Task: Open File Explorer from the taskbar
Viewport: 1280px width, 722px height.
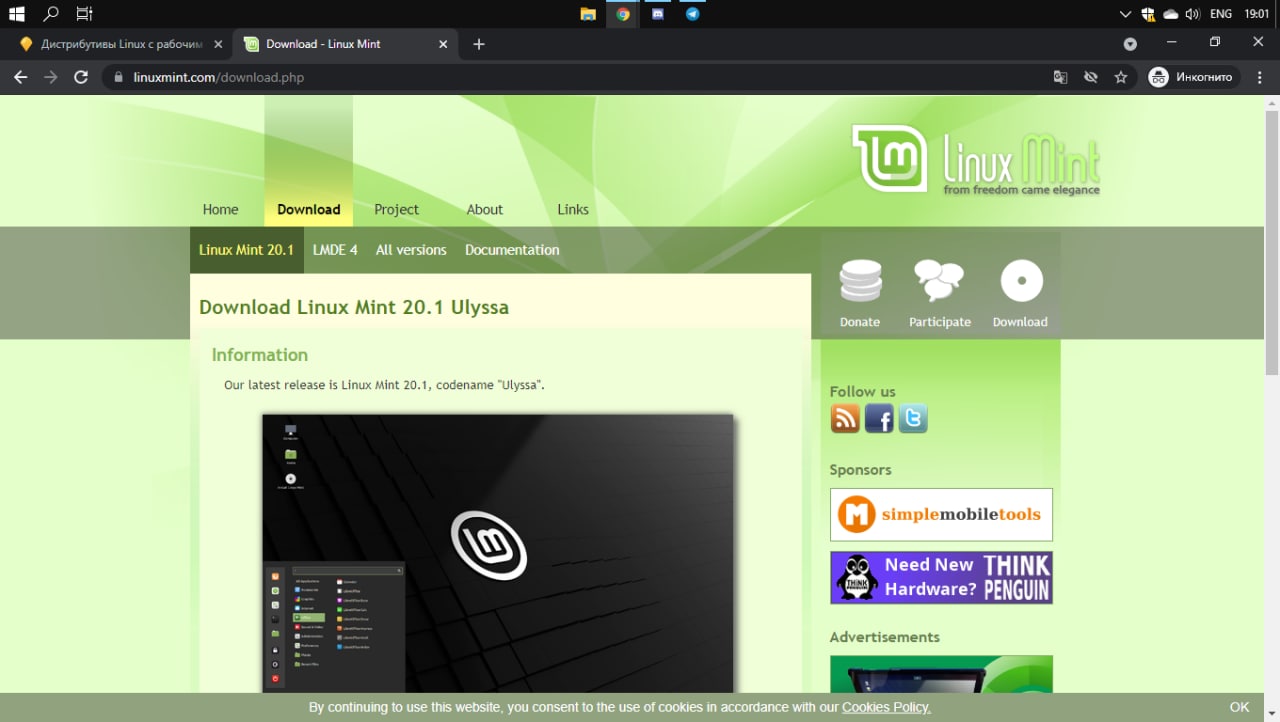Action: click(x=588, y=14)
